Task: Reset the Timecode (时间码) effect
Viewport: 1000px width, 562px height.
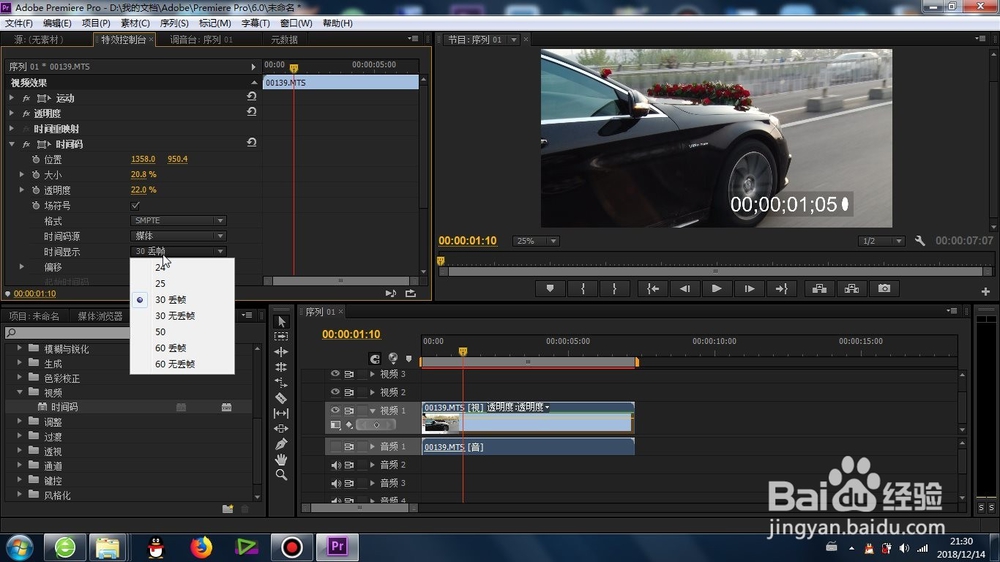Action: [251, 143]
